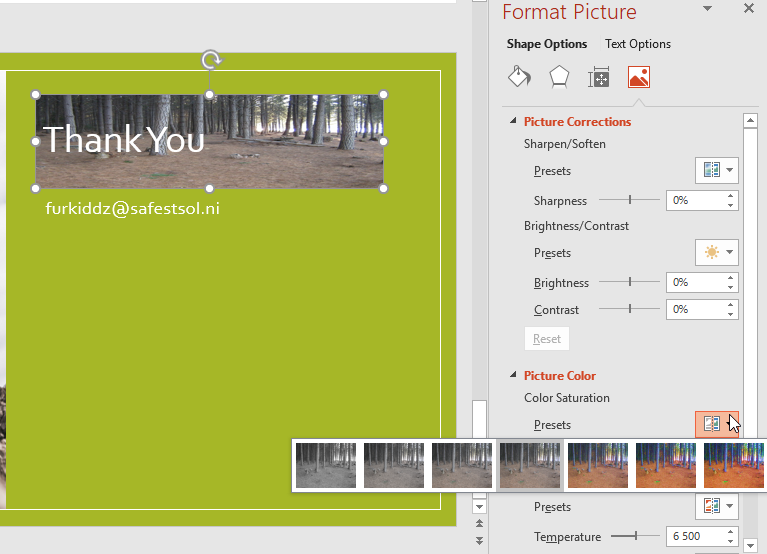
Task: Close the Format Picture pane
Action: coord(748,8)
